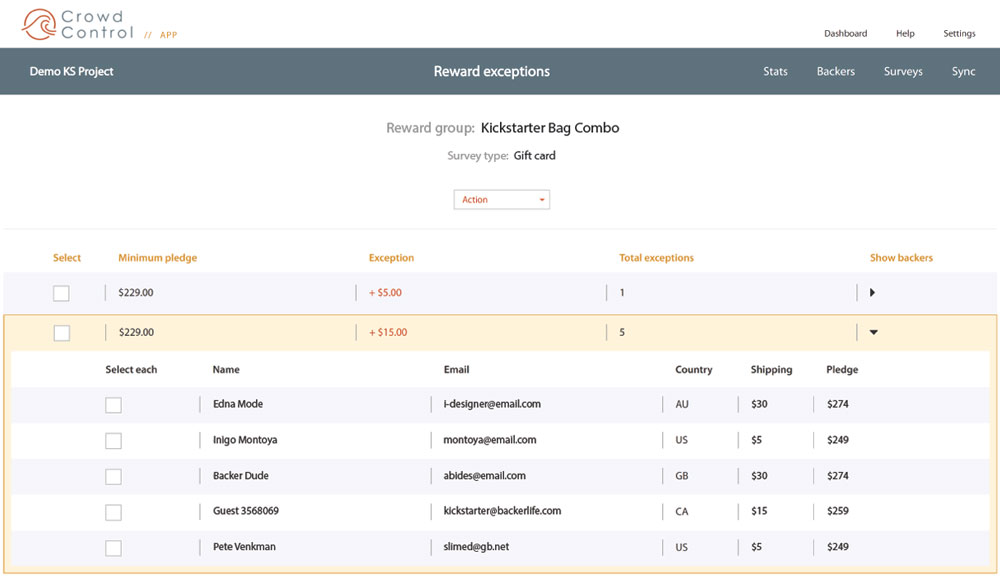The height and width of the screenshot is (582, 1000).
Task: Go to the Surveys tab
Action: [x=903, y=71]
